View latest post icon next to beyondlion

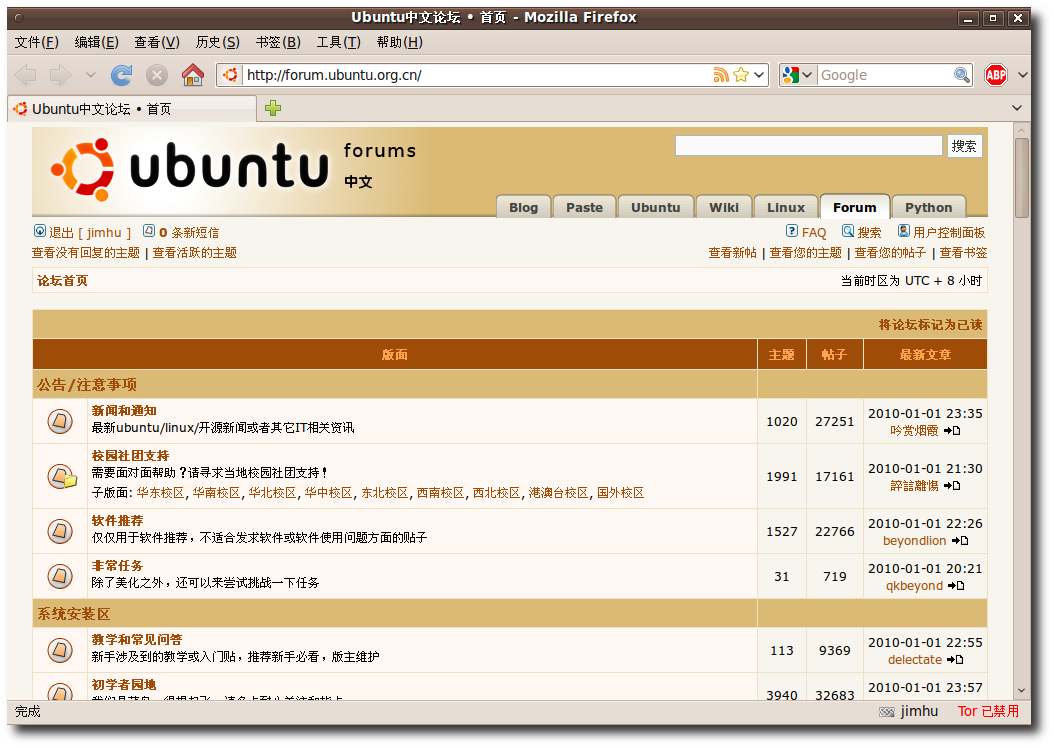click(960, 541)
